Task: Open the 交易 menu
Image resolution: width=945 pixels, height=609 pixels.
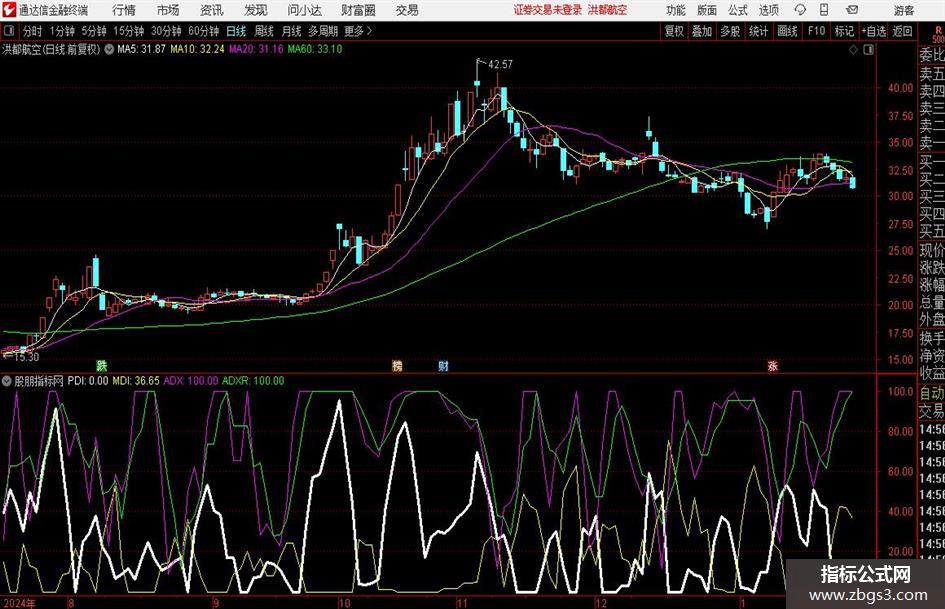Action: click(x=407, y=10)
